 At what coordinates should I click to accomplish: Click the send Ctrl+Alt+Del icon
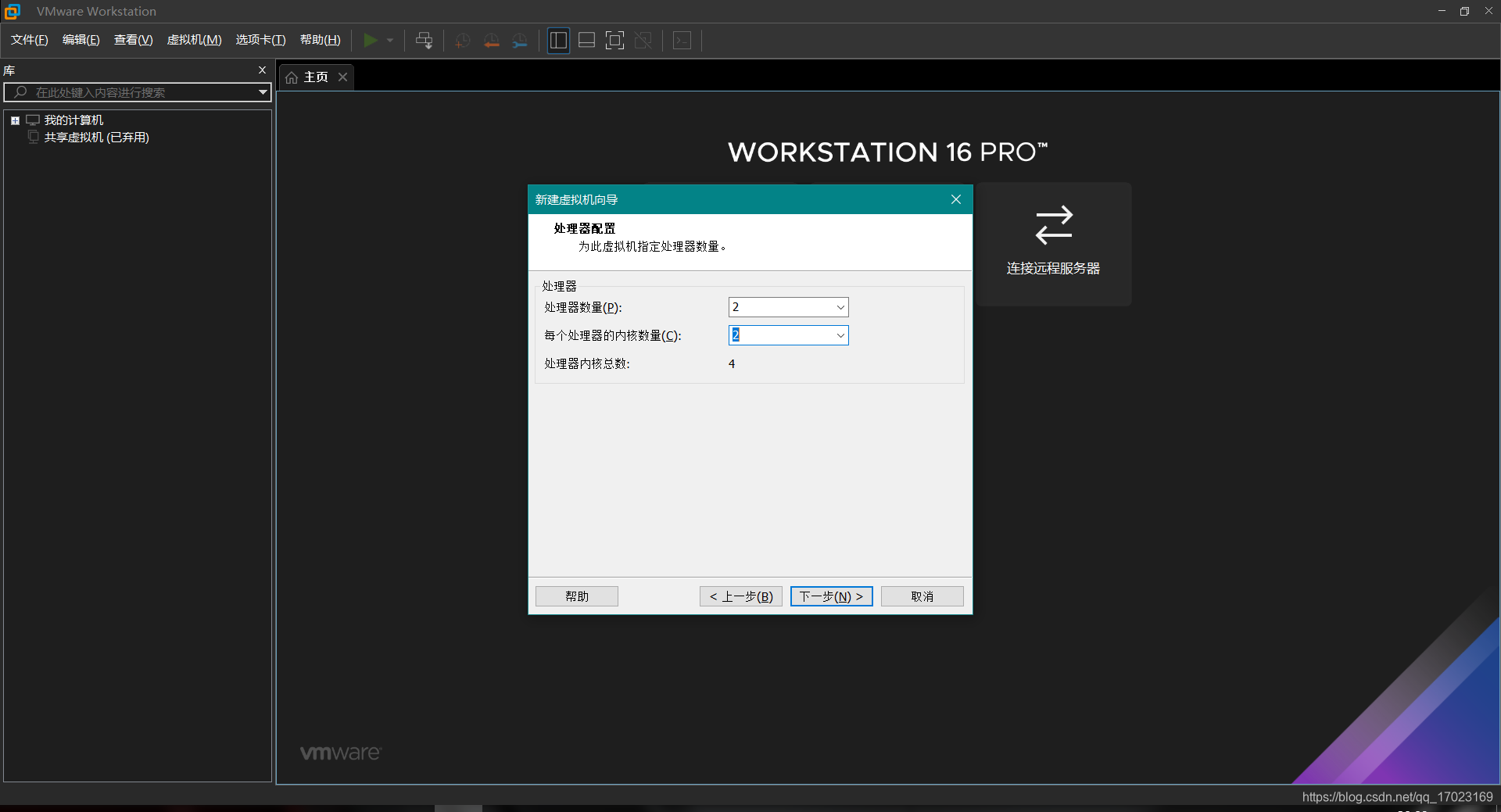pyautogui.click(x=425, y=40)
